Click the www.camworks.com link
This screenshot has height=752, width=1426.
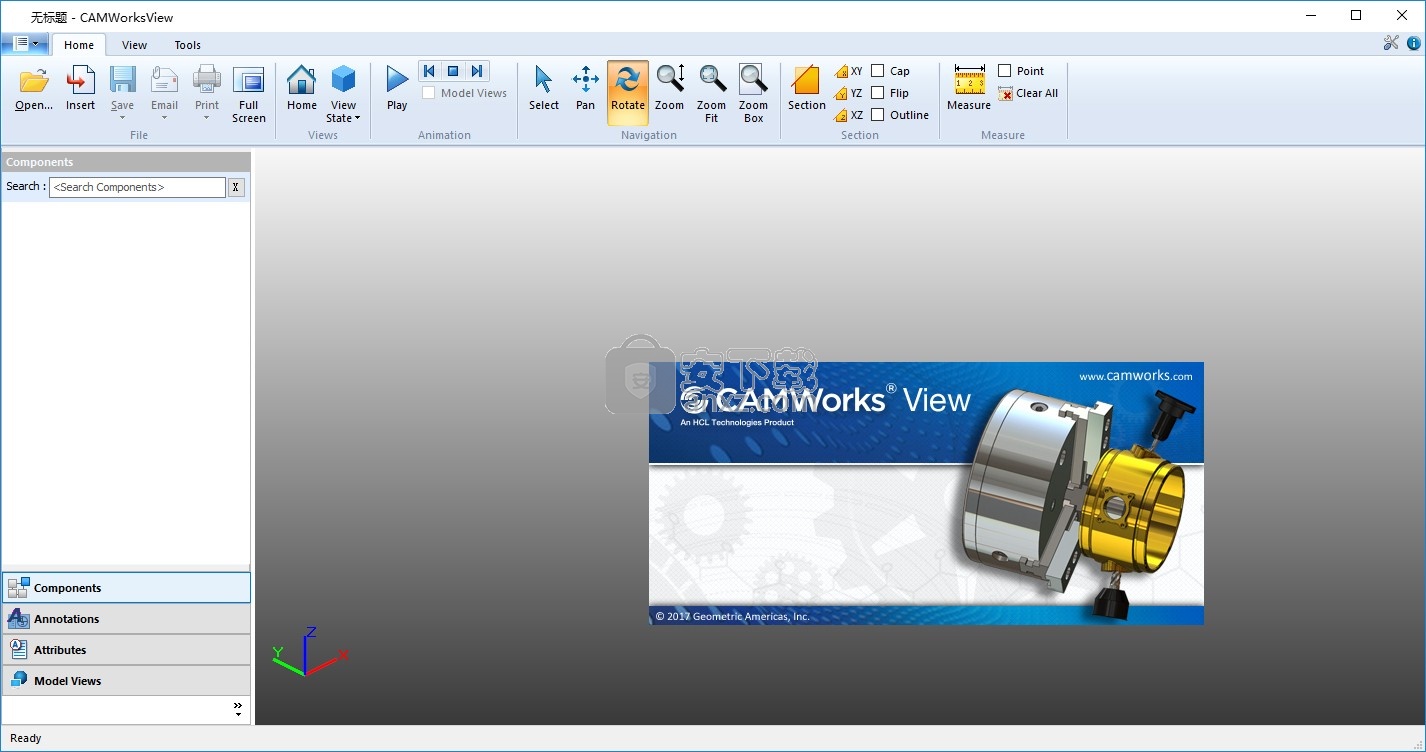(x=1136, y=377)
